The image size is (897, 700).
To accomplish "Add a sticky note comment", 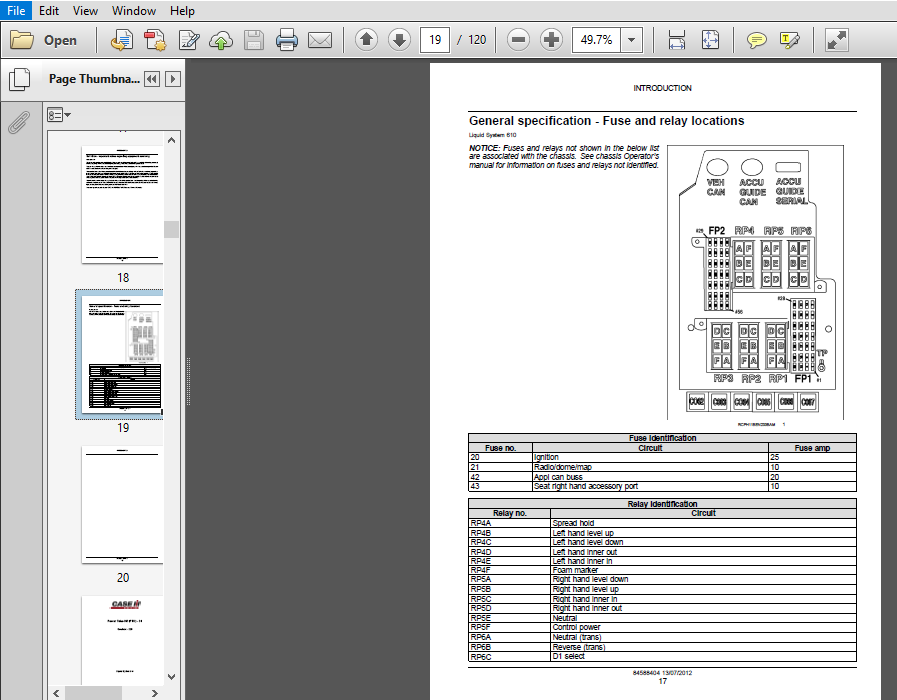I will pyautogui.click(x=757, y=40).
